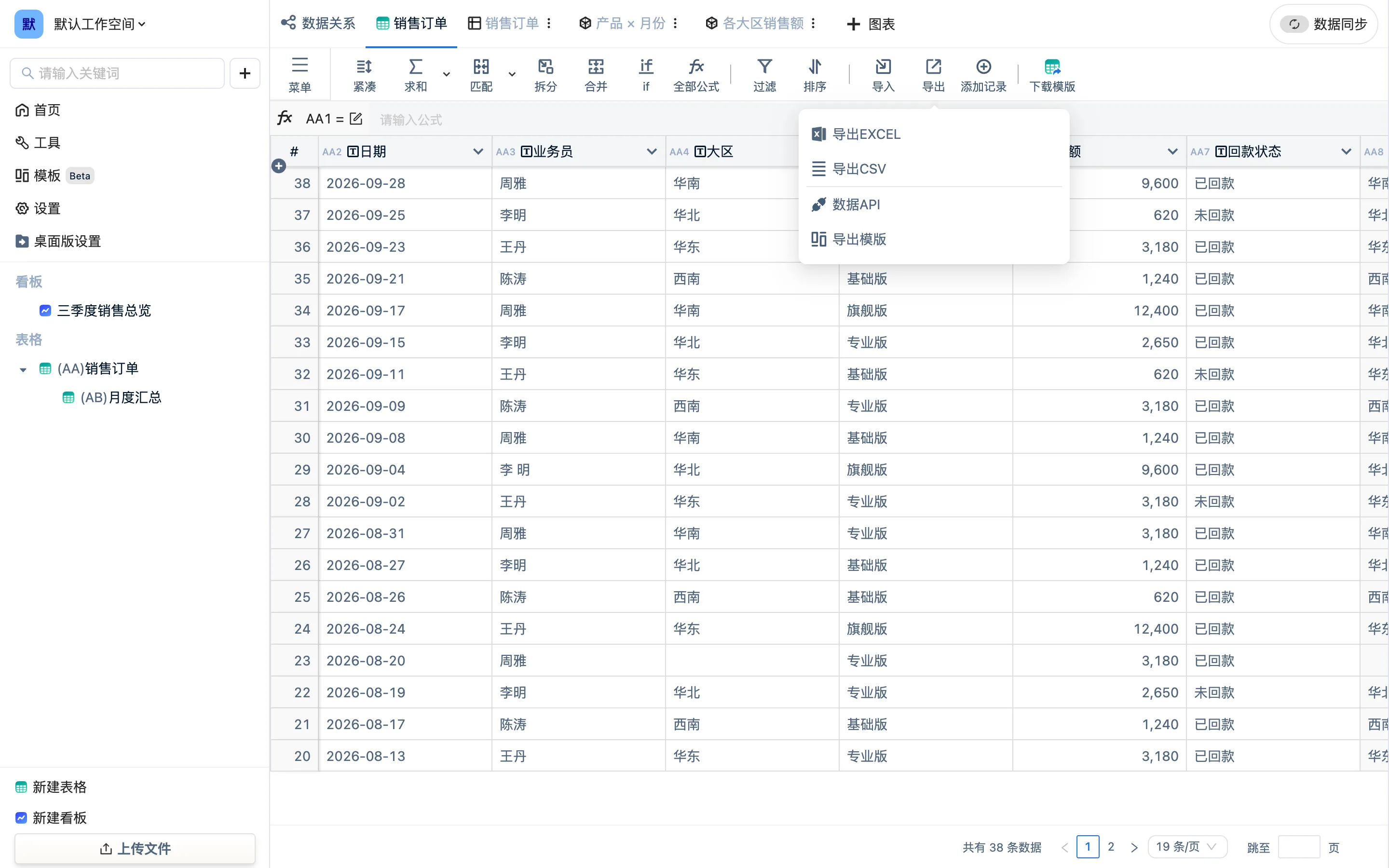Open the 默认工作空间 workspace dropdown
The image size is (1389, 868).
[100, 24]
